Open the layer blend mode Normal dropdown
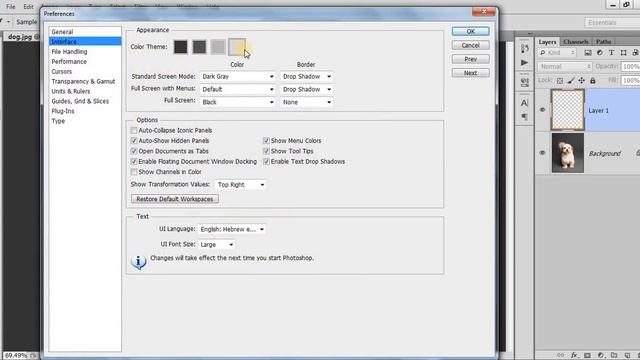This screenshot has width=640, height=360. point(565,67)
